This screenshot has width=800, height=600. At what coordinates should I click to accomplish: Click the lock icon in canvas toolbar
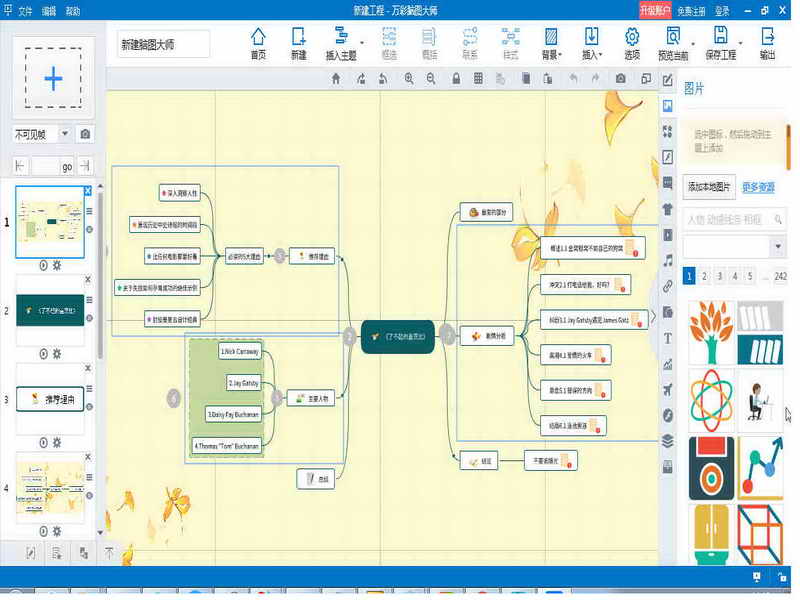[456, 79]
